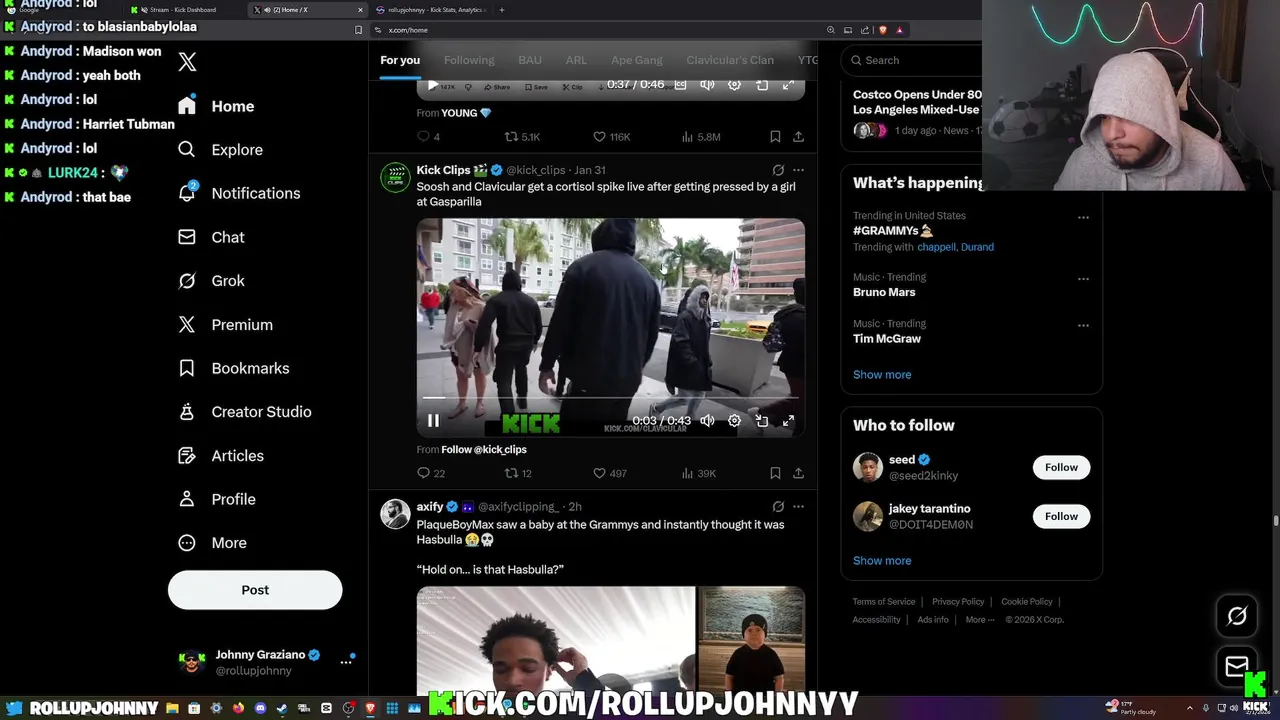The height and width of the screenshot is (720, 1280).
Task: Open Creator Studio
Action: [244, 412]
